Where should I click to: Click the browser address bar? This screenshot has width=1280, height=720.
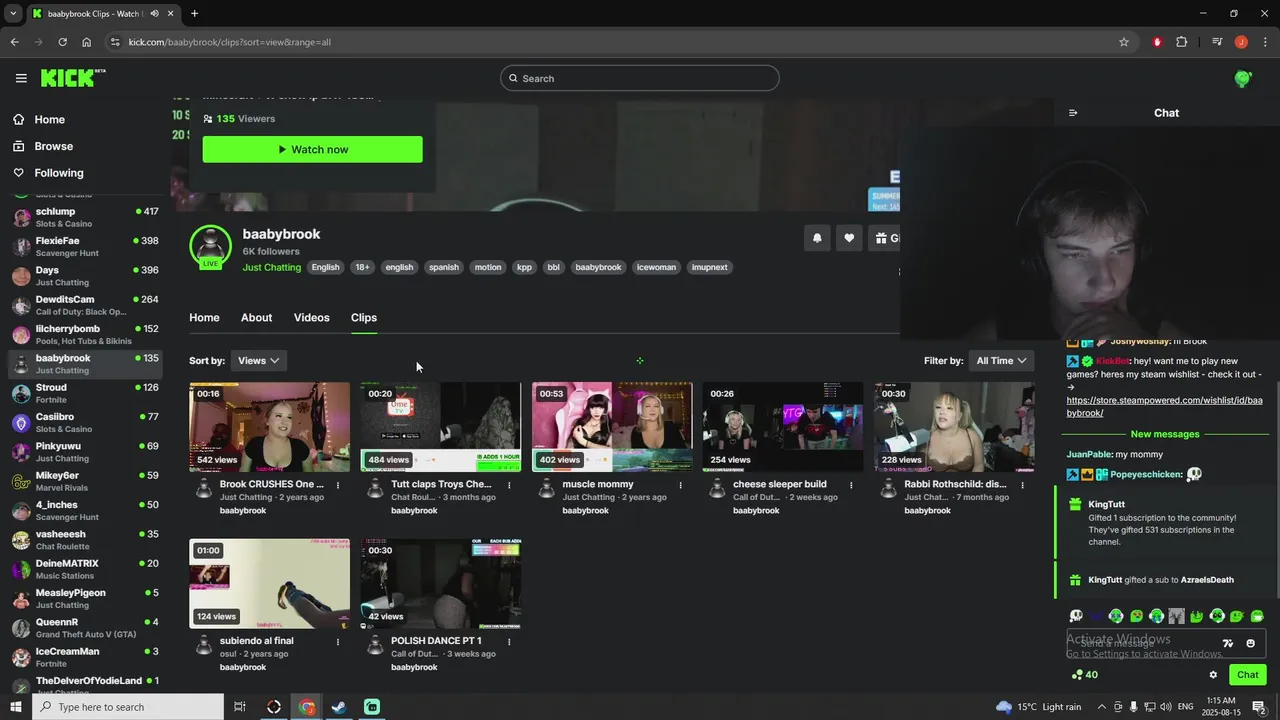click(615, 42)
